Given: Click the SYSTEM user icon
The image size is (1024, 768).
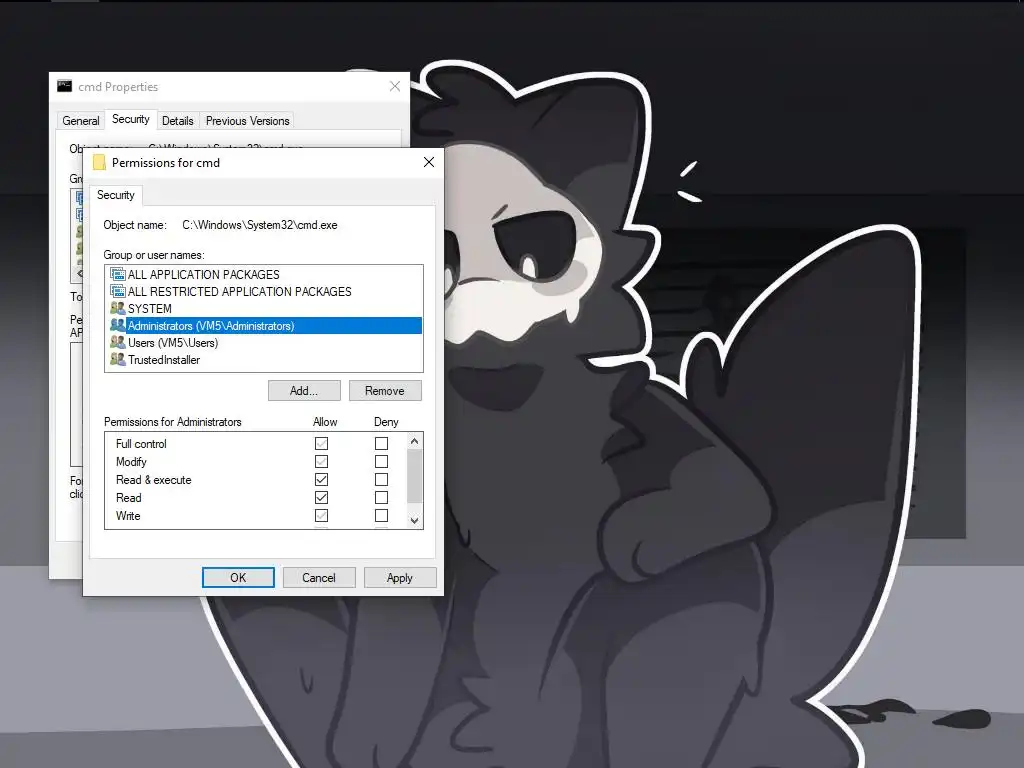Looking at the screenshot, I should pos(118,308).
